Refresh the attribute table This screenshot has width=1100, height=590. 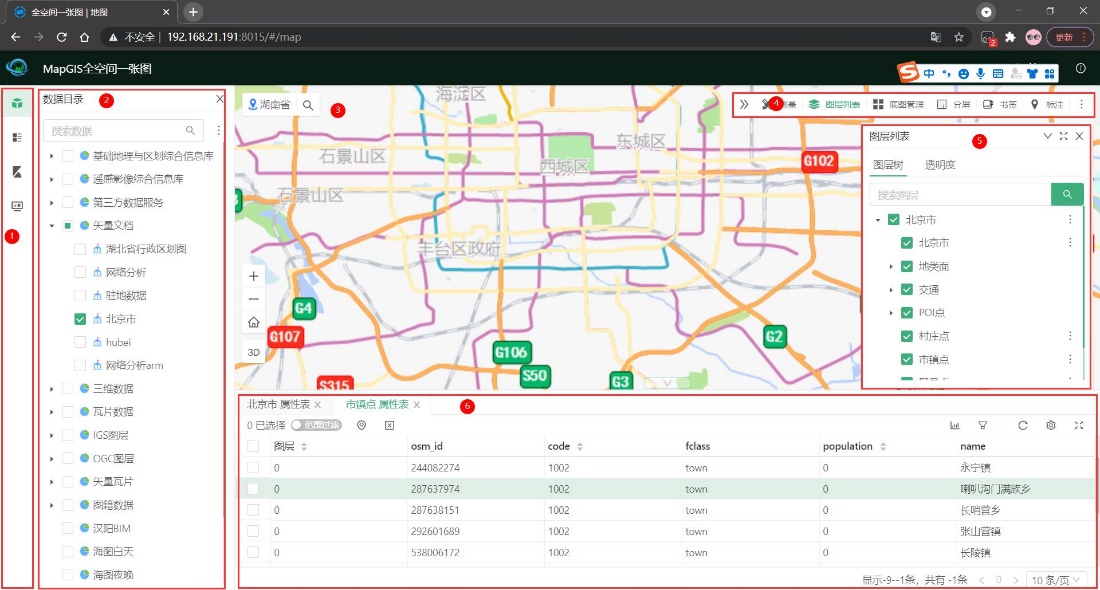(x=1023, y=425)
